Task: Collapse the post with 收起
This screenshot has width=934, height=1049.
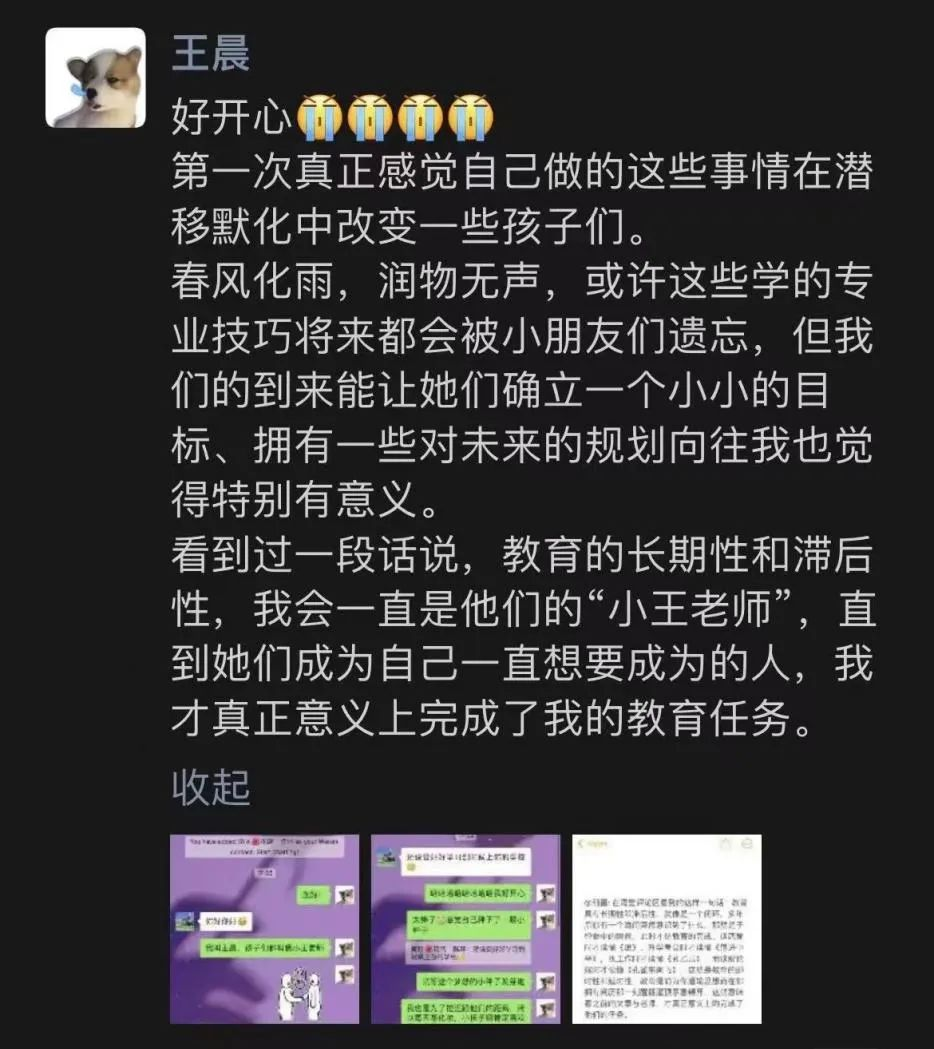Action: [211, 787]
